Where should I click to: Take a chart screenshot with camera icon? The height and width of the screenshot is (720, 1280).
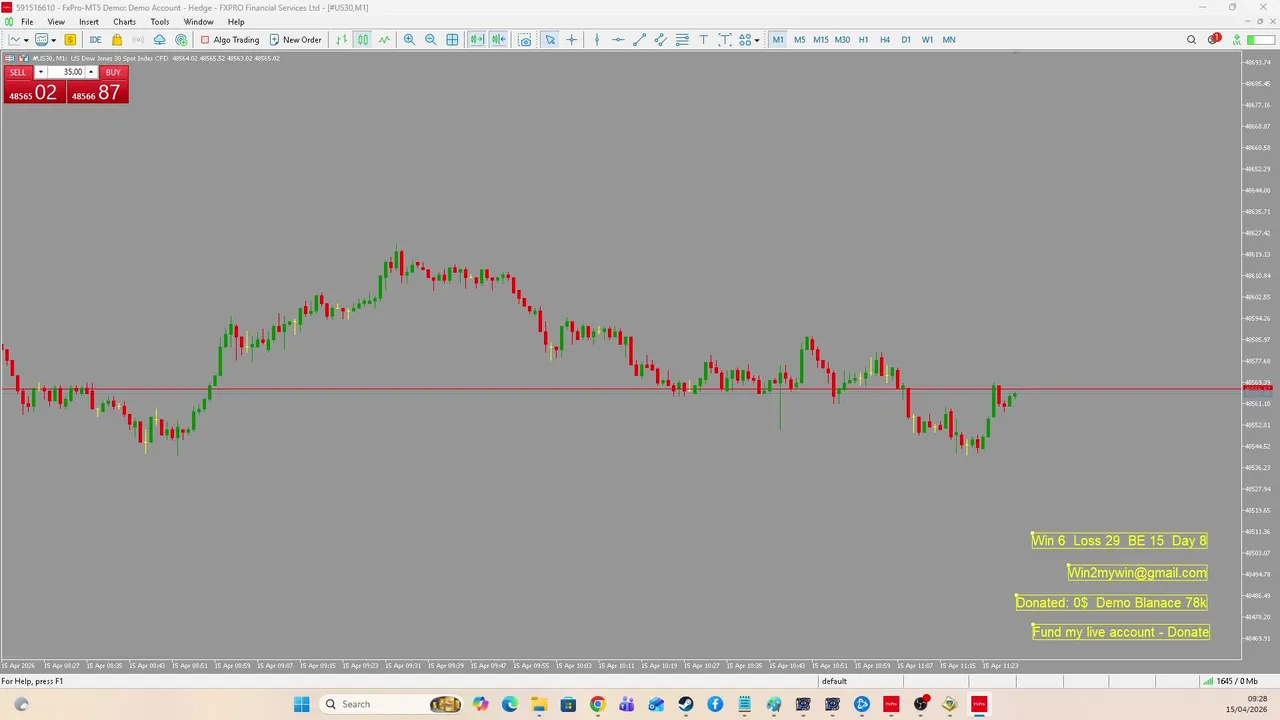coord(525,40)
